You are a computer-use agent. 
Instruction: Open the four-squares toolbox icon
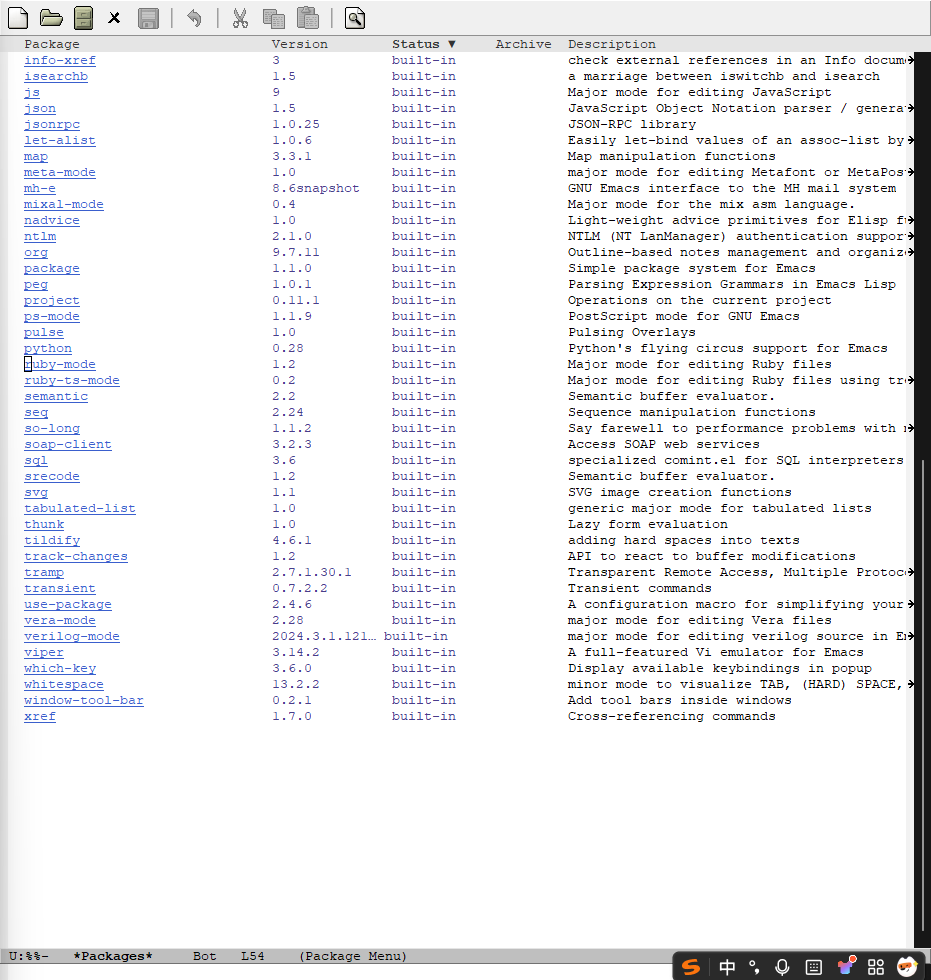pos(876,967)
